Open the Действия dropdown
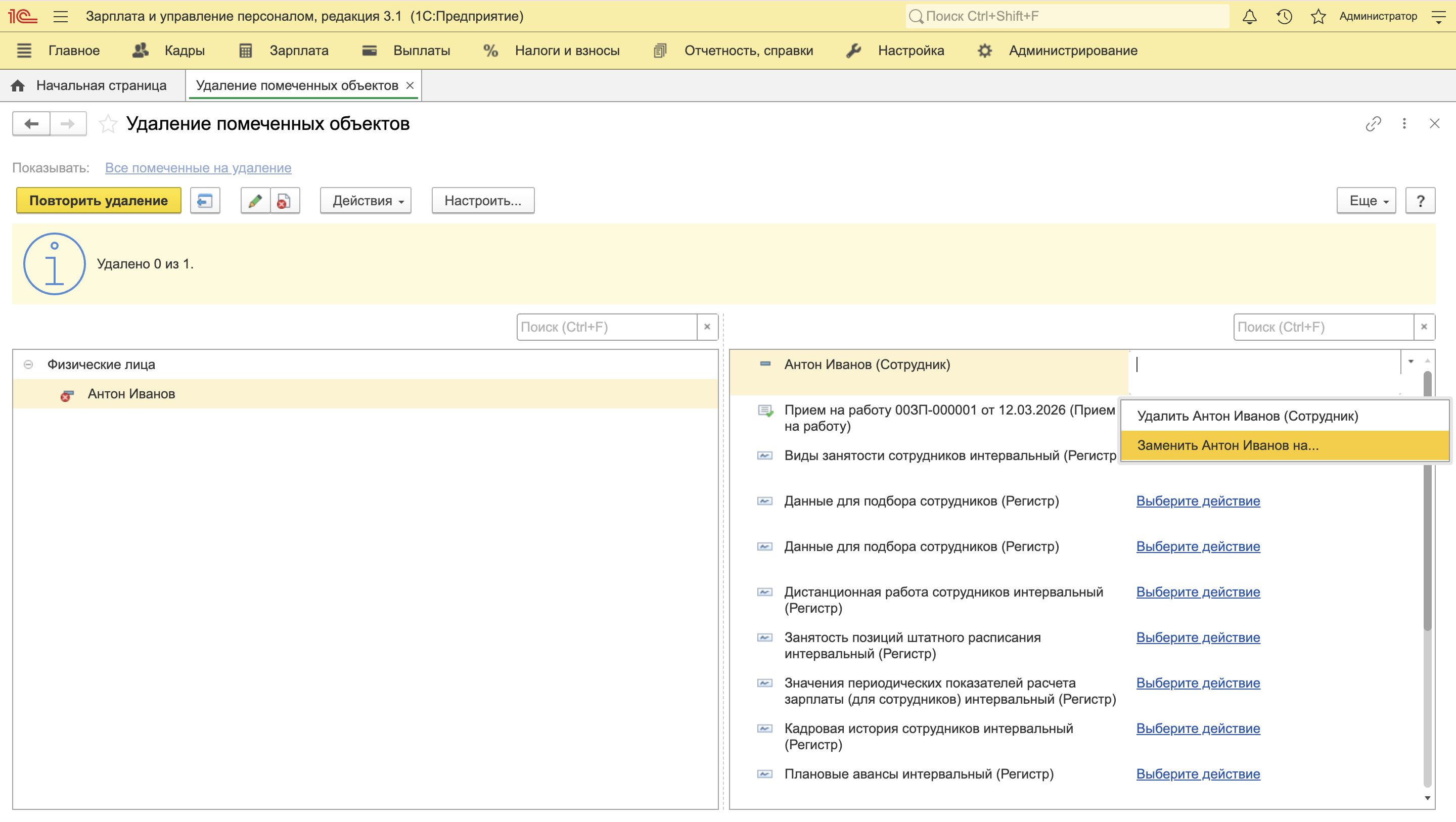 click(x=365, y=201)
